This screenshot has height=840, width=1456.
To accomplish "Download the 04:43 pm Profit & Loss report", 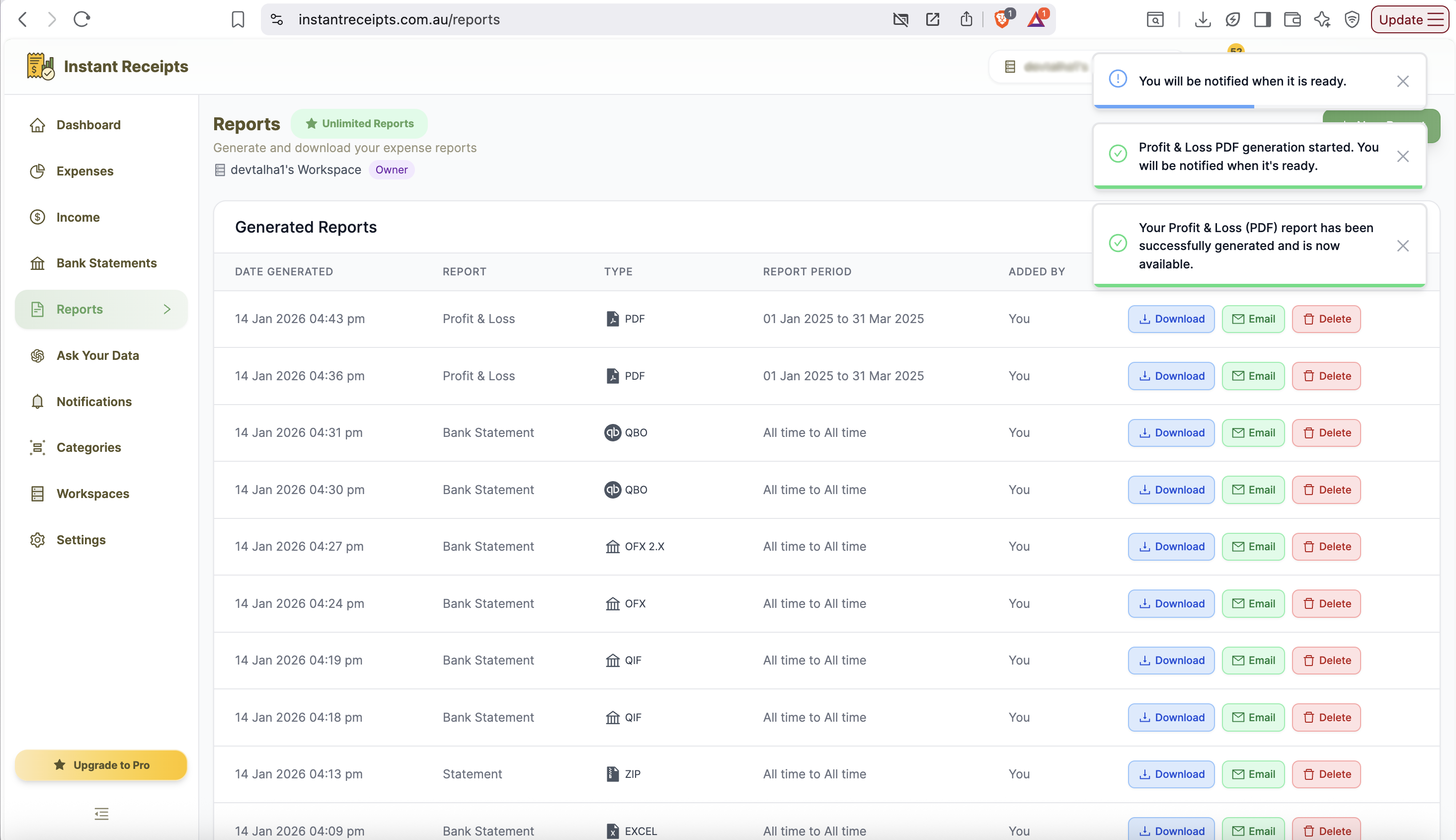I will [1171, 319].
